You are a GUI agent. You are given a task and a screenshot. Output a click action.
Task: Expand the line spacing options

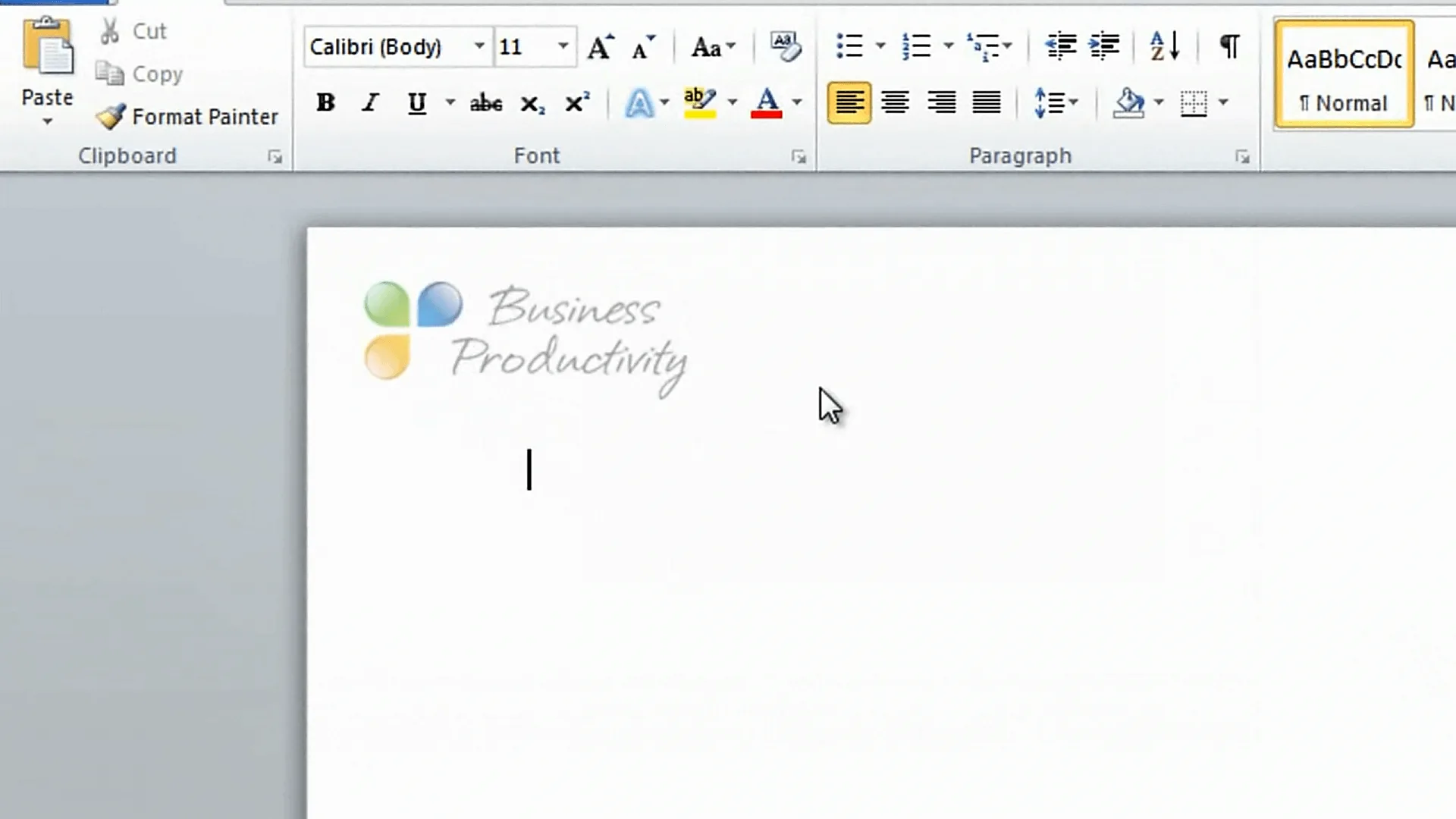(x=1056, y=103)
